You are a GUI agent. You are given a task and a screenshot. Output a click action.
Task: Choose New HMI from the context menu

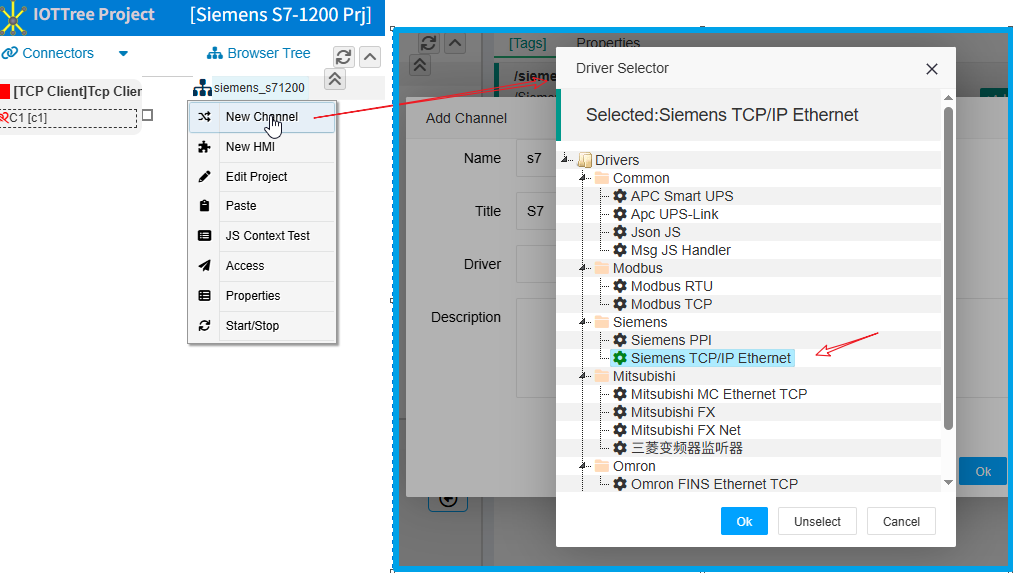[262, 147]
